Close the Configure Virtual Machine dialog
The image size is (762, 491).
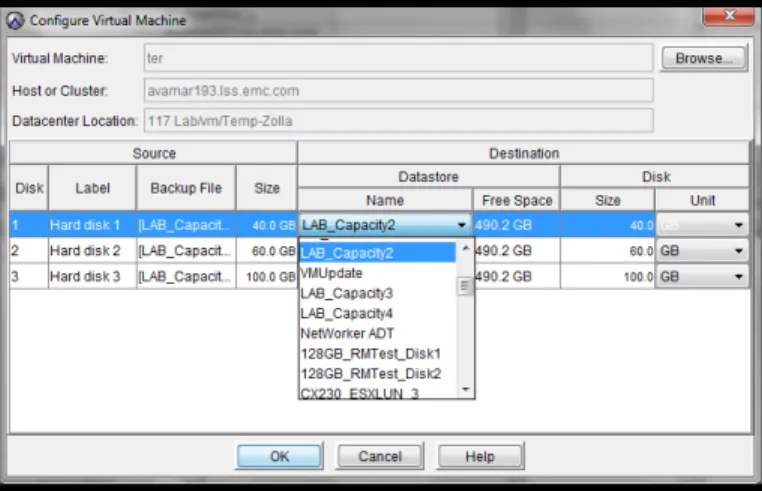(729, 16)
